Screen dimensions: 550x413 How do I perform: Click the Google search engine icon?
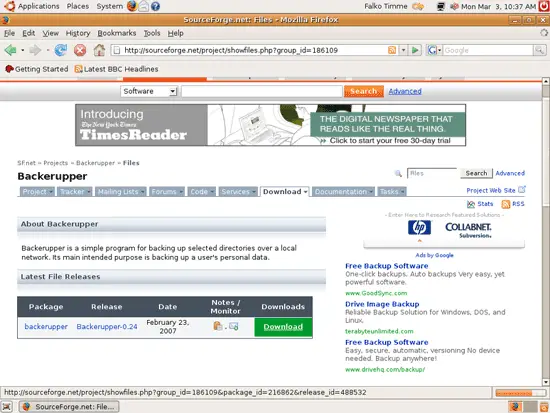click(x=432, y=50)
